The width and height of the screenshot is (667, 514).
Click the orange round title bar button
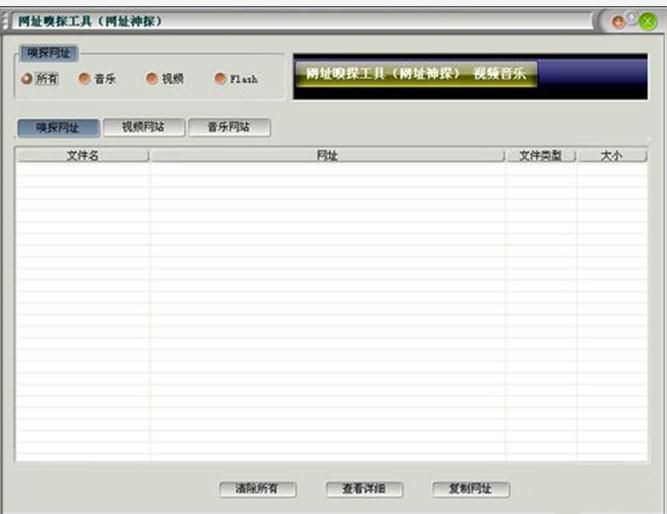pyautogui.click(x=618, y=22)
